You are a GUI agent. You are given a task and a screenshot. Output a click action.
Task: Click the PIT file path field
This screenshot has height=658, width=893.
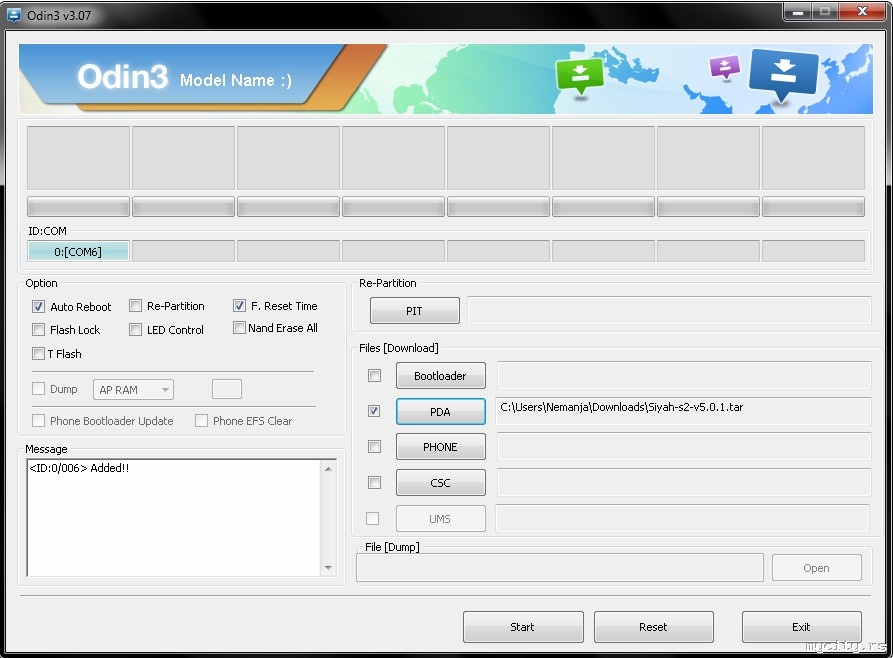tap(669, 310)
